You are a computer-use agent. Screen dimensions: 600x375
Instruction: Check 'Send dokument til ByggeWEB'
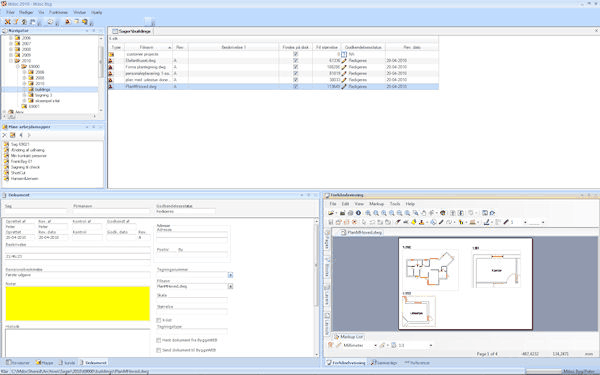[158, 350]
